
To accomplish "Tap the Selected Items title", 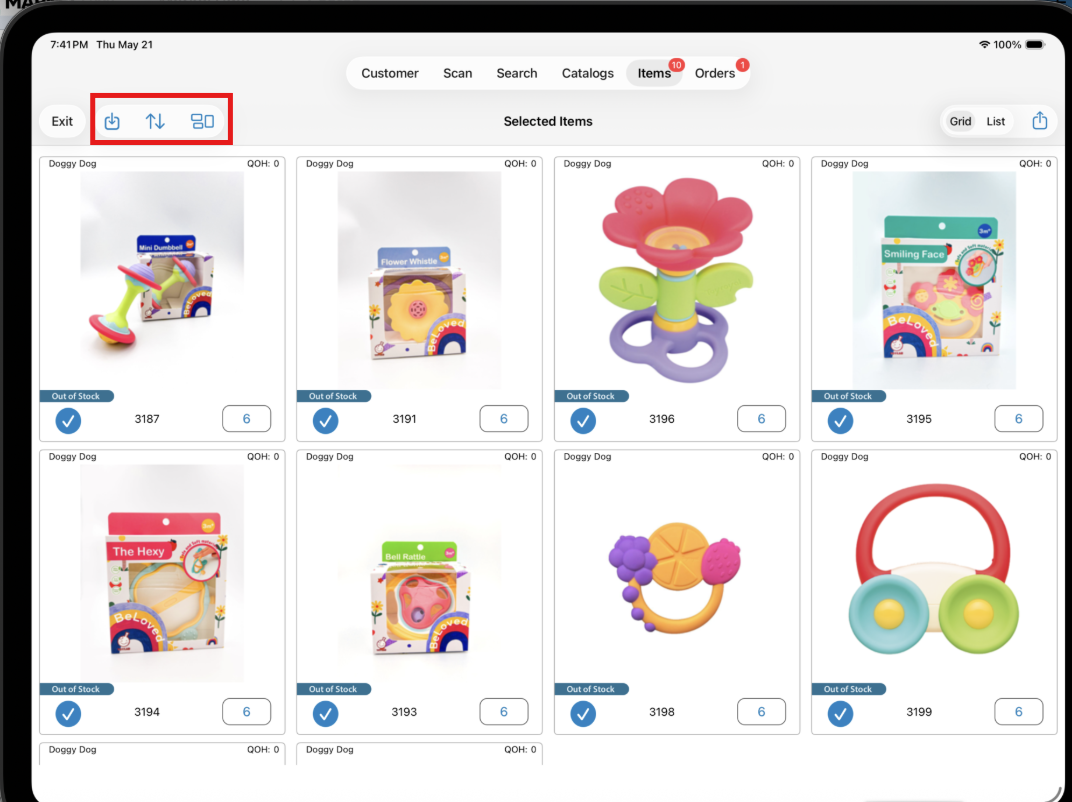I will tap(548, 121).
